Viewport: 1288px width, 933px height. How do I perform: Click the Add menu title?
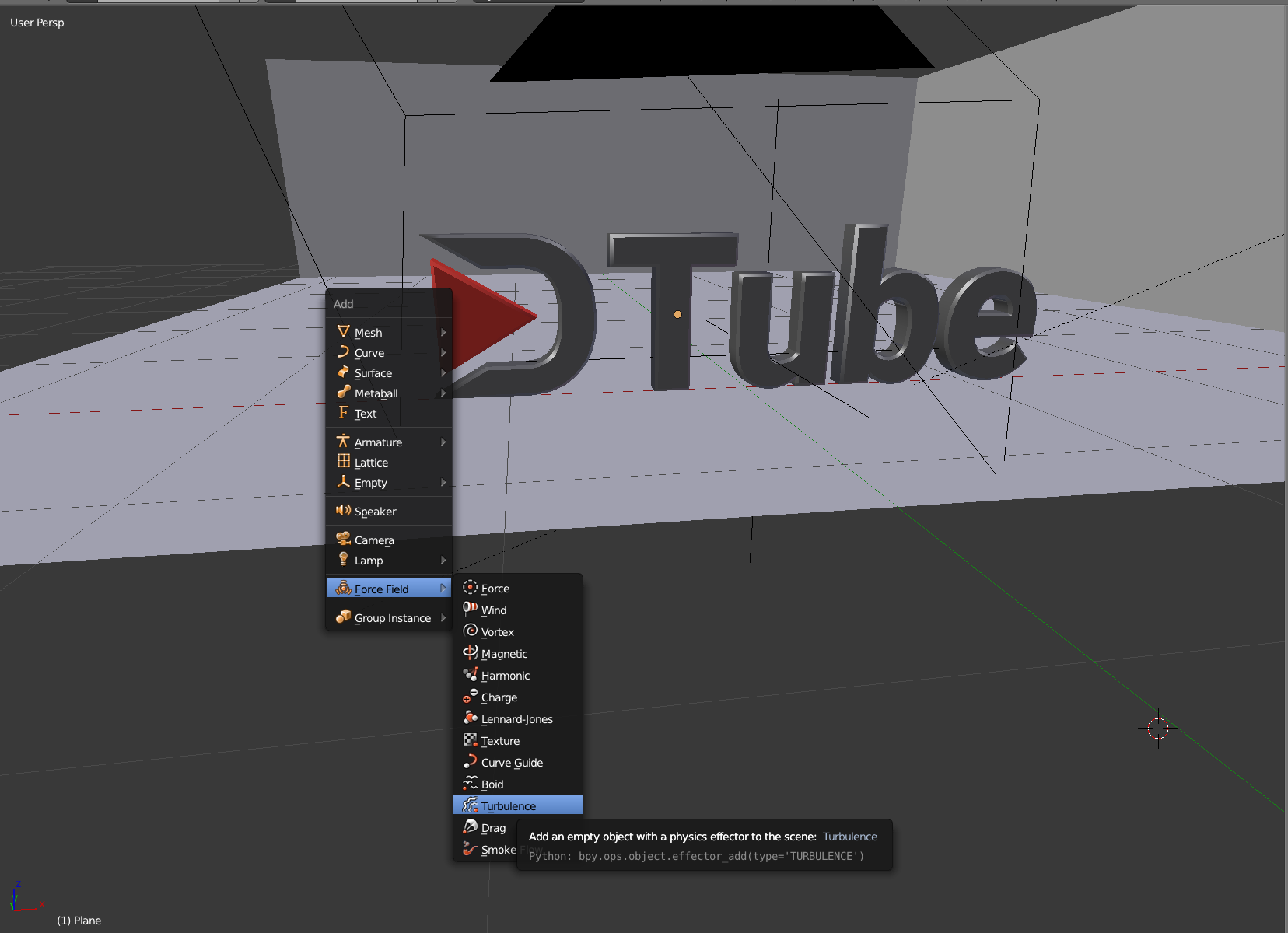tap(344, 304)
